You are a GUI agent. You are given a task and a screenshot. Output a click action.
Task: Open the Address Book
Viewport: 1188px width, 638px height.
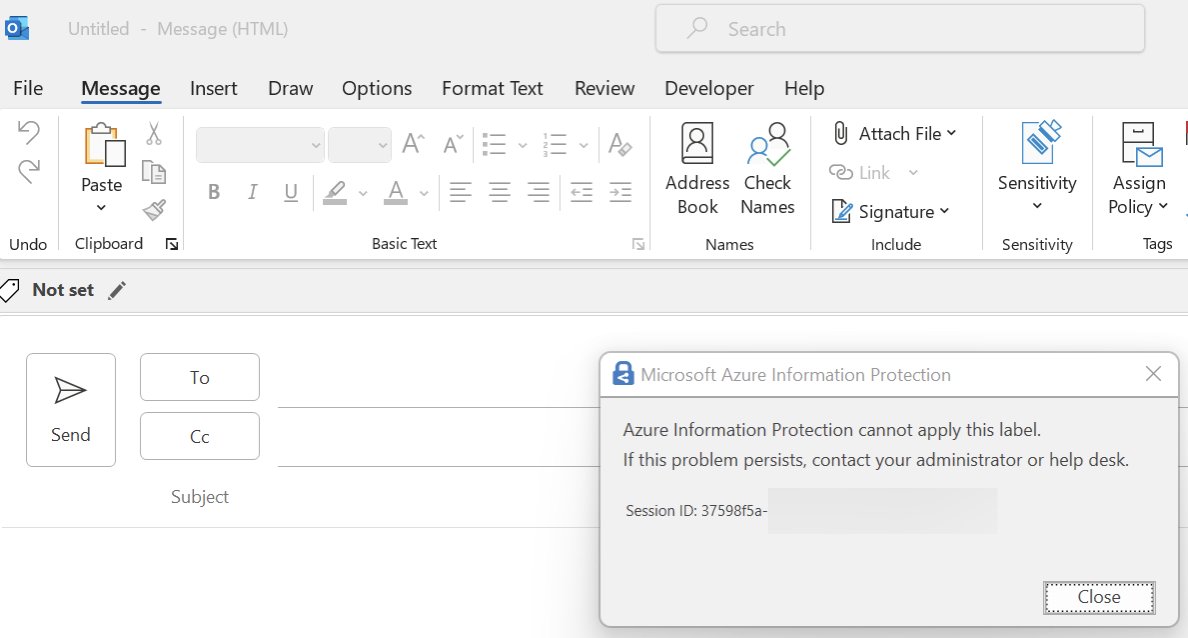coord(697,169)
